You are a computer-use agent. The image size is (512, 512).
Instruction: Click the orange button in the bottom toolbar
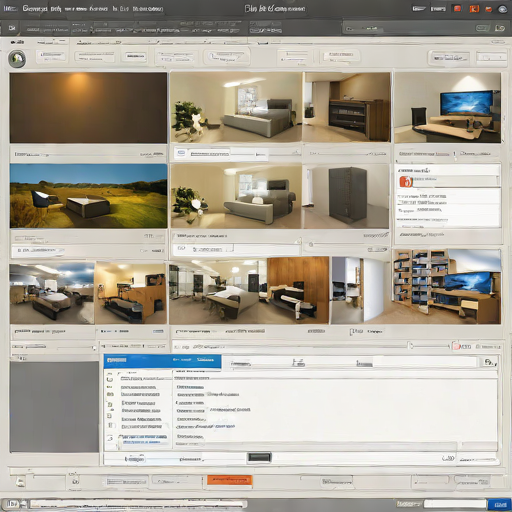coord(230,480)
